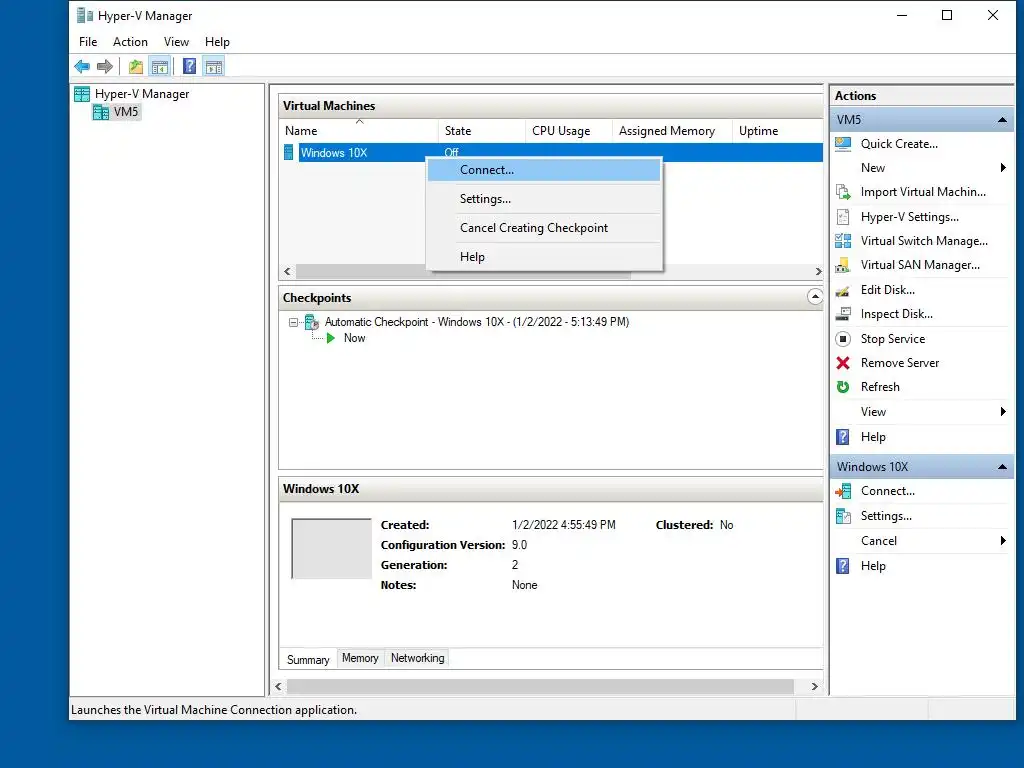
Task: Click the Virtual SAN Manager icon
Action: coord(843,265)
